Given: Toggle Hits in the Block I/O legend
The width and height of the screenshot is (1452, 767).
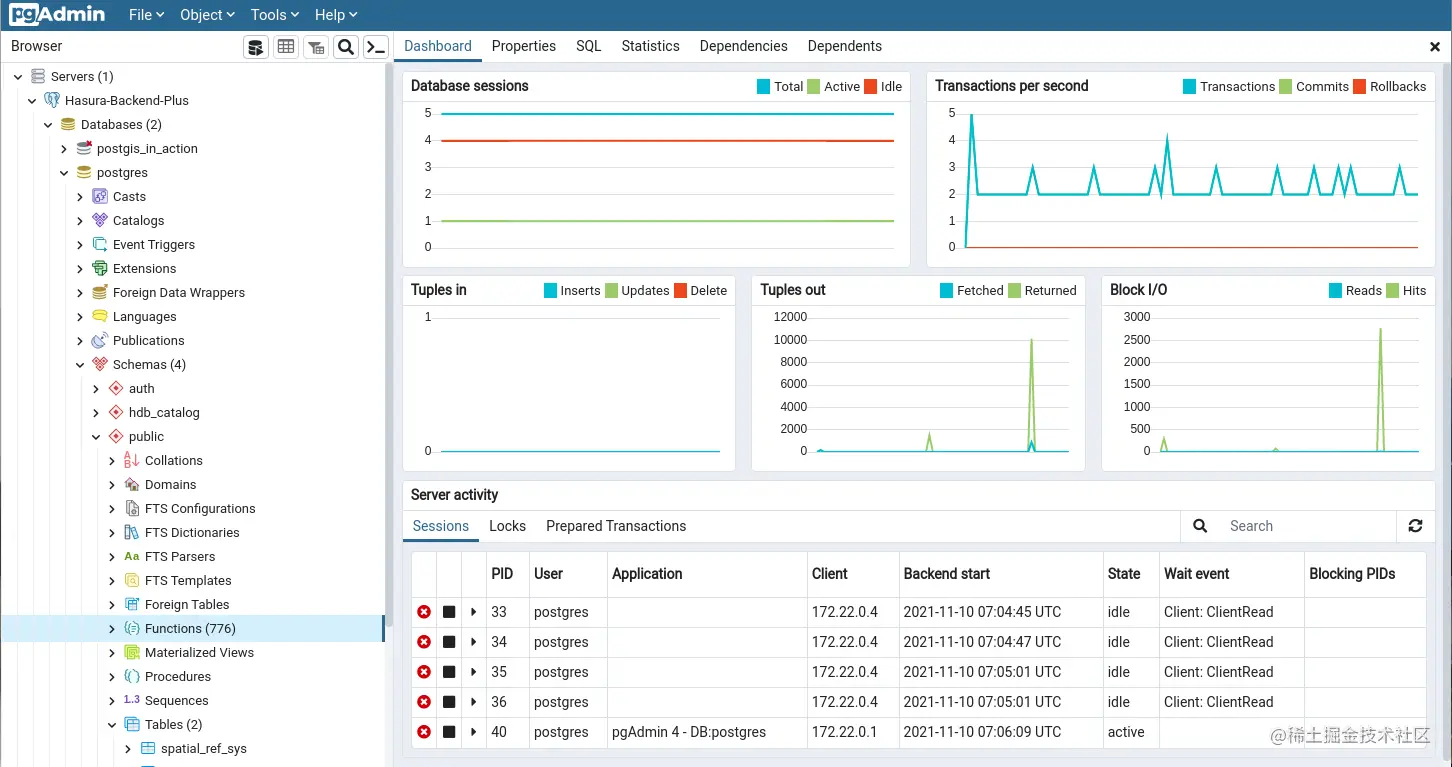Looking at the screenshot, I should [1409, 290].
